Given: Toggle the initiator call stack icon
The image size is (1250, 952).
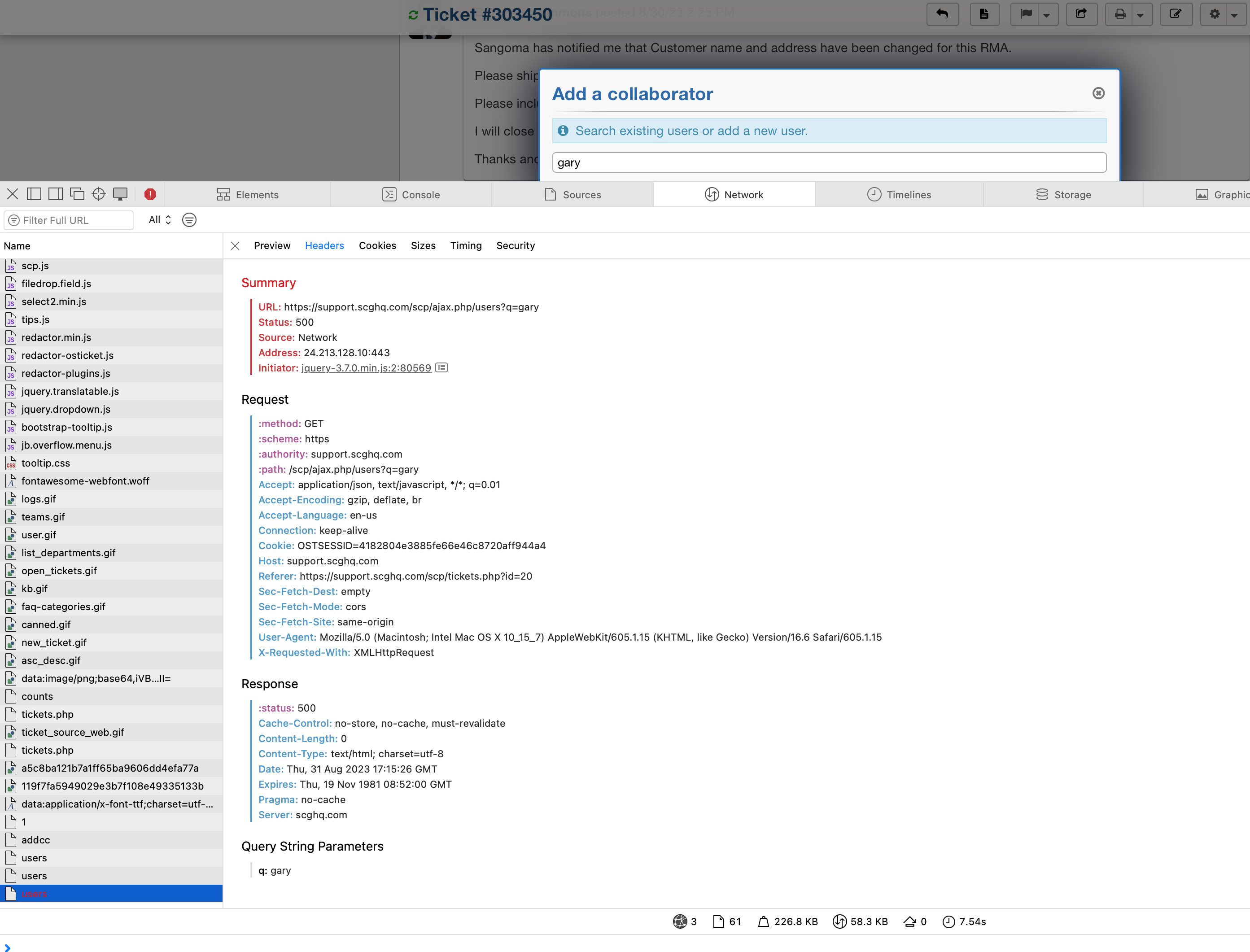Looking at the screenshot, I should pos(441,368).
